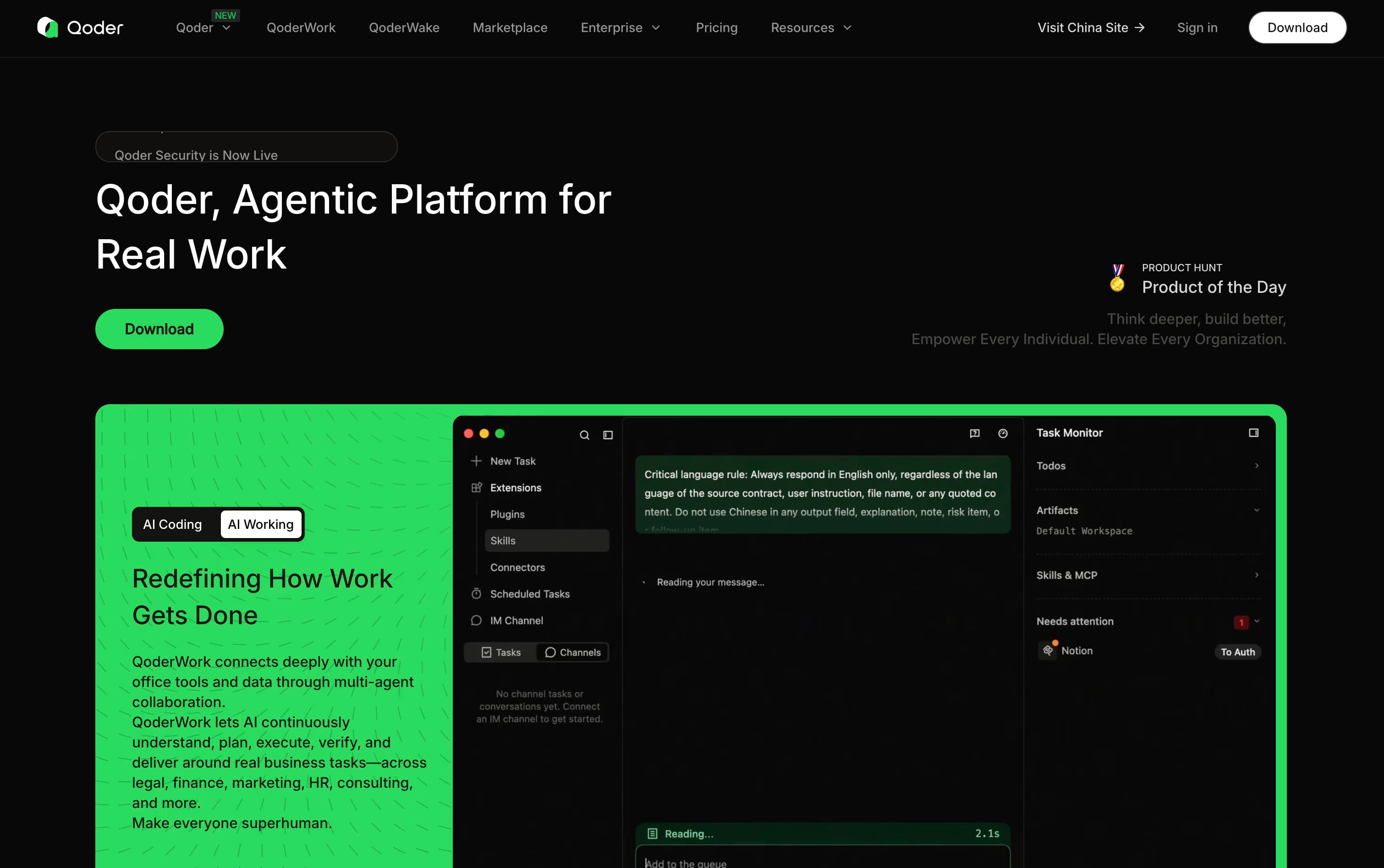The image size is (1384, 868).
Task: Click the Visit China Site link
Action: [x=1091, y=27]
